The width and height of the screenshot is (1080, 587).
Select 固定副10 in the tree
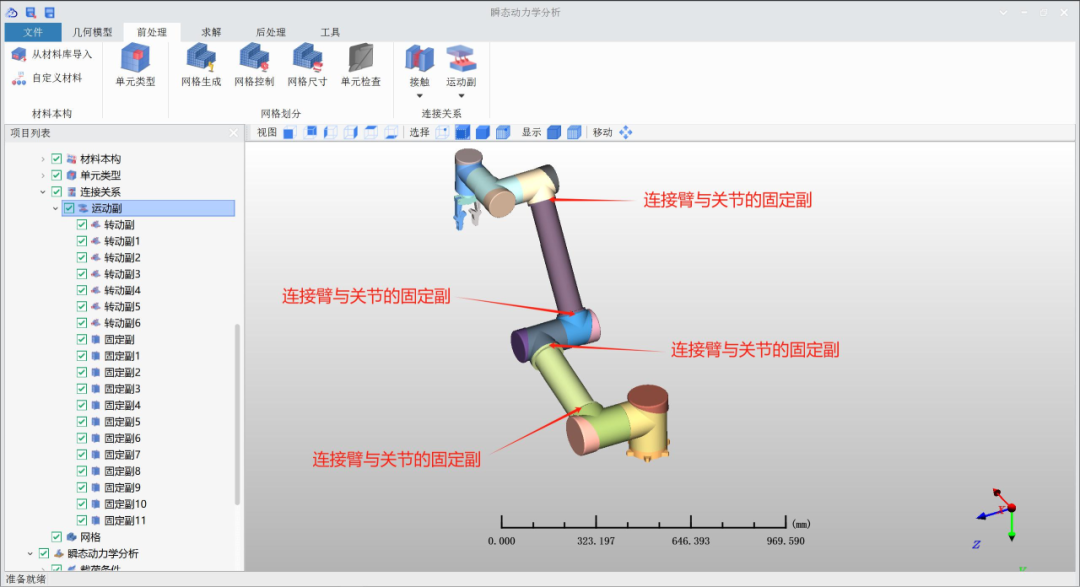tap(125, 504)
